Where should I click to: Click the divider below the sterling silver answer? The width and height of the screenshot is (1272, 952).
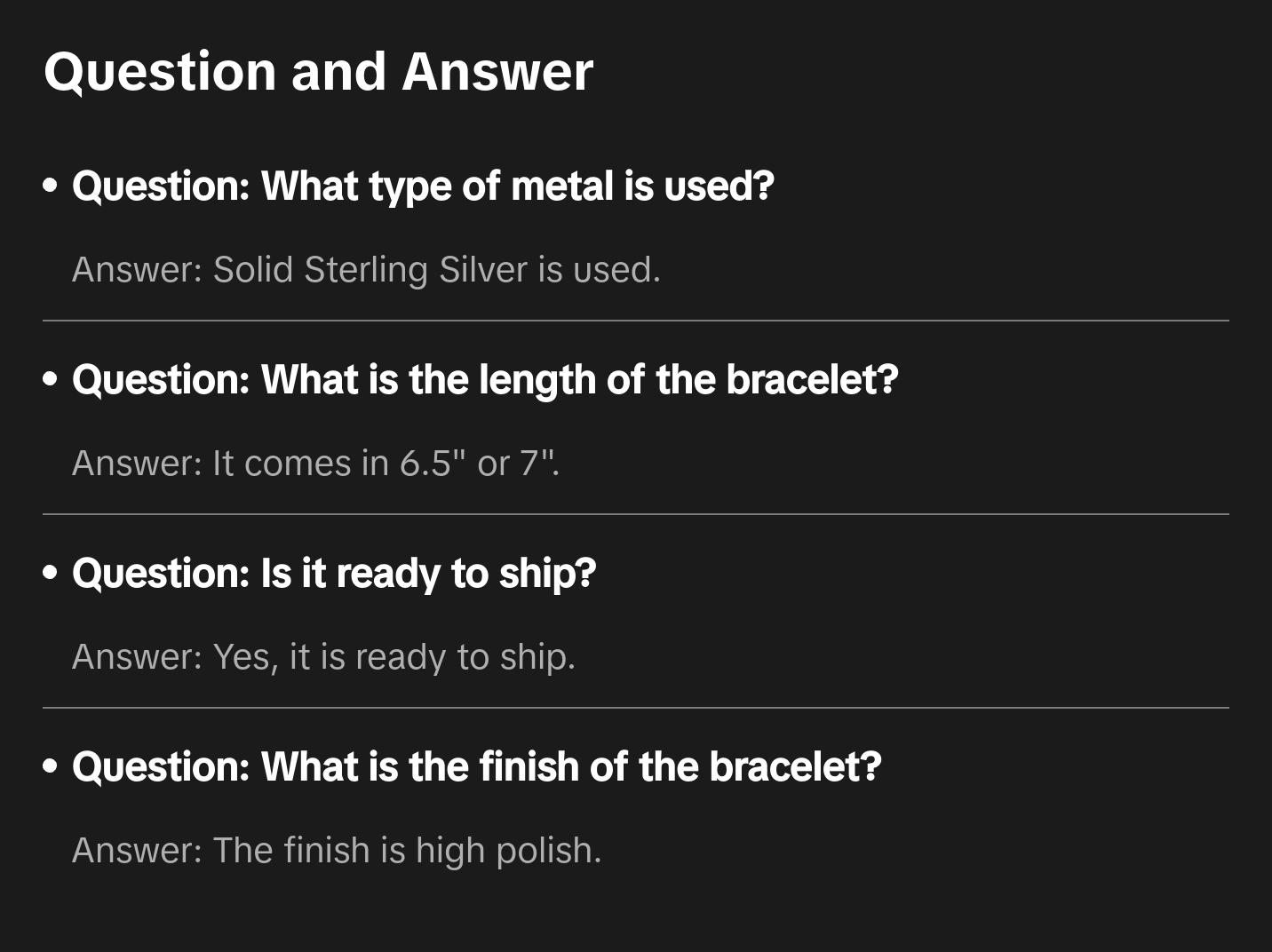[x=636, y=321]
